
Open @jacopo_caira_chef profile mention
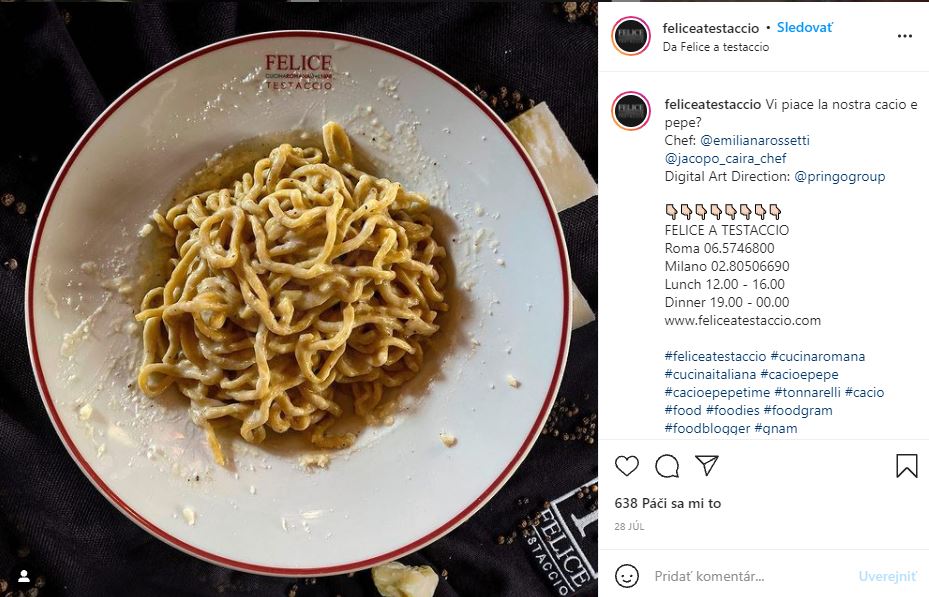[726, 159]
